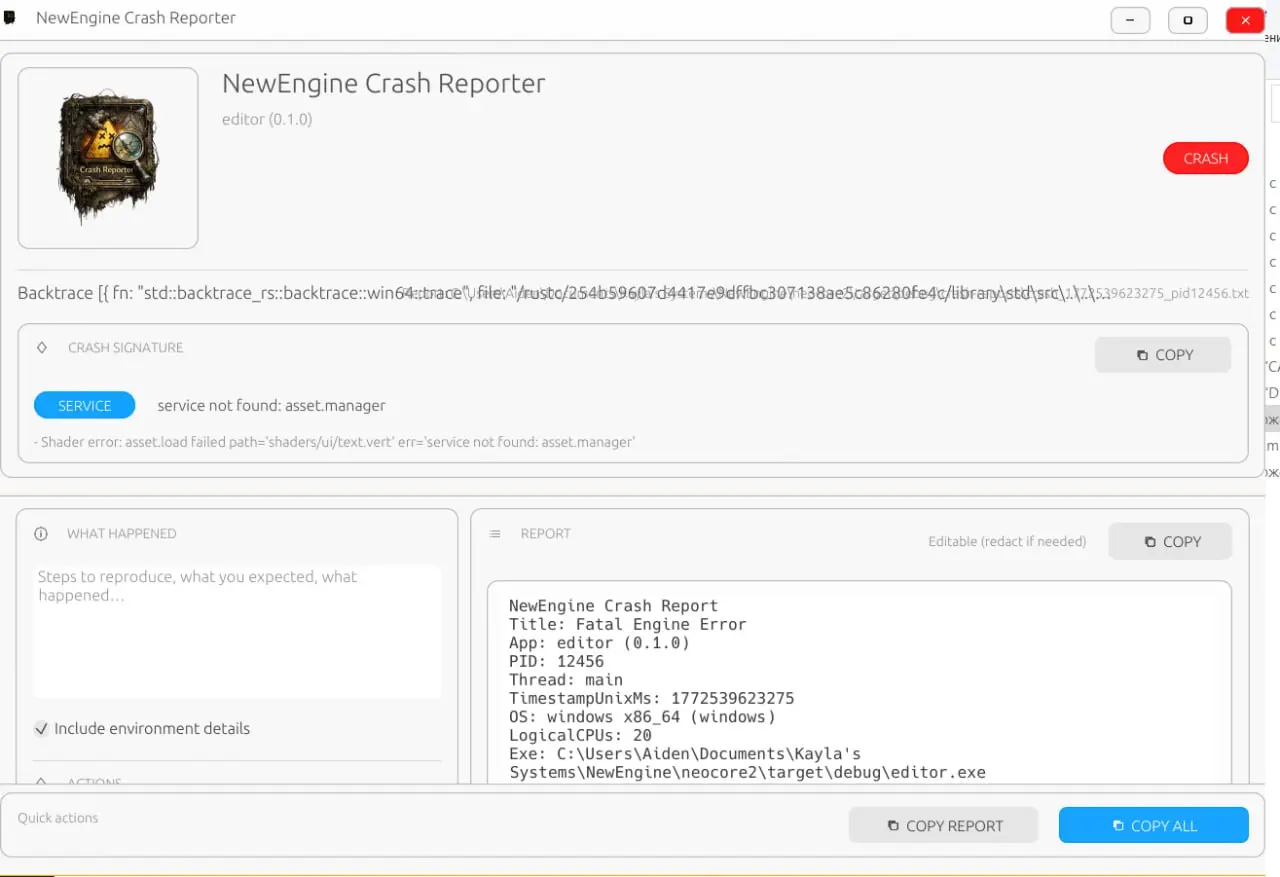The height and width of the screenshot is (877, 1280).
Task: Click the clipboard icon on COPY ALL
Action: click(x=1117, y=825)
